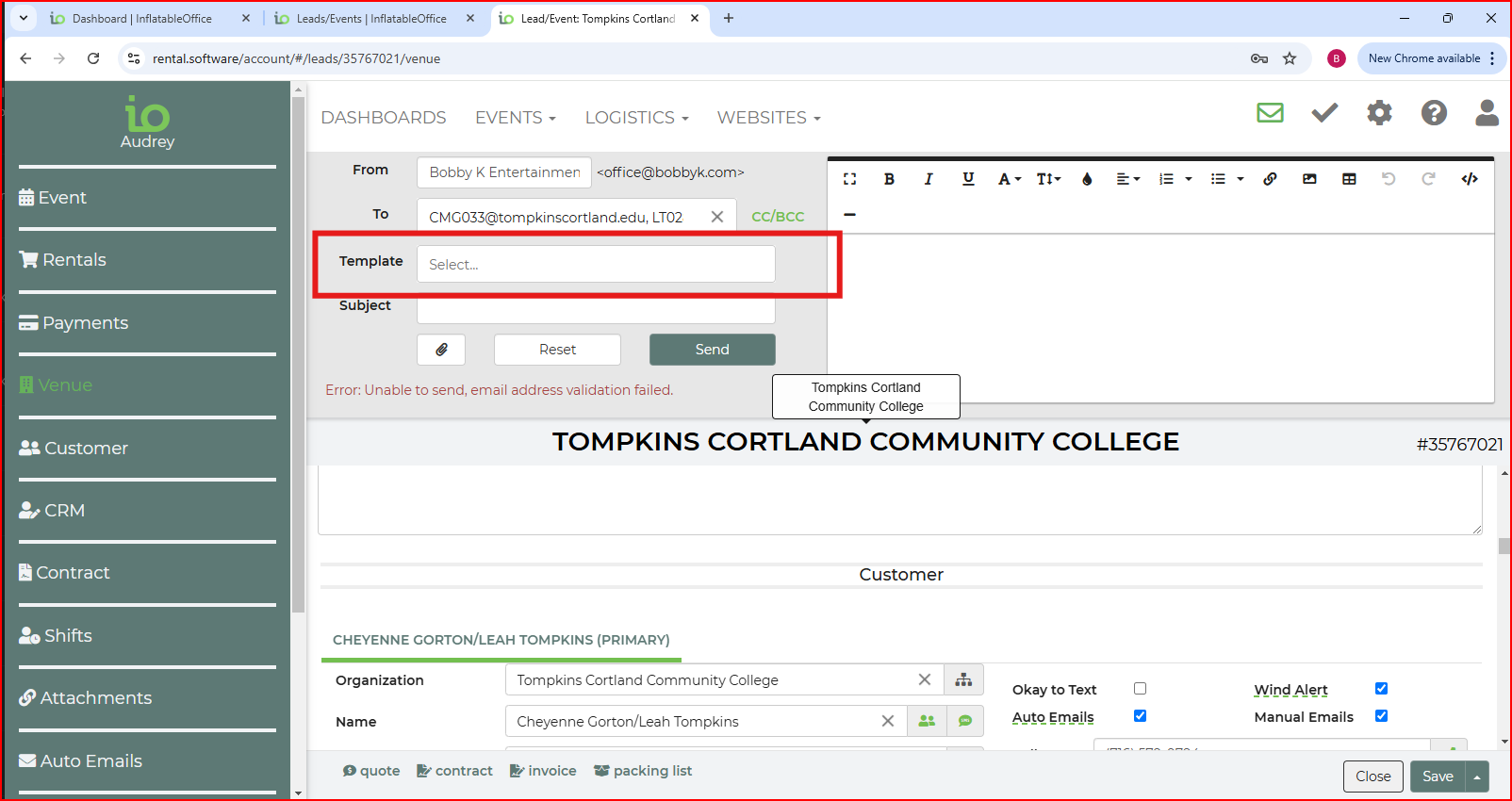
Task: Click the Send button
Action: click(712, 350)
